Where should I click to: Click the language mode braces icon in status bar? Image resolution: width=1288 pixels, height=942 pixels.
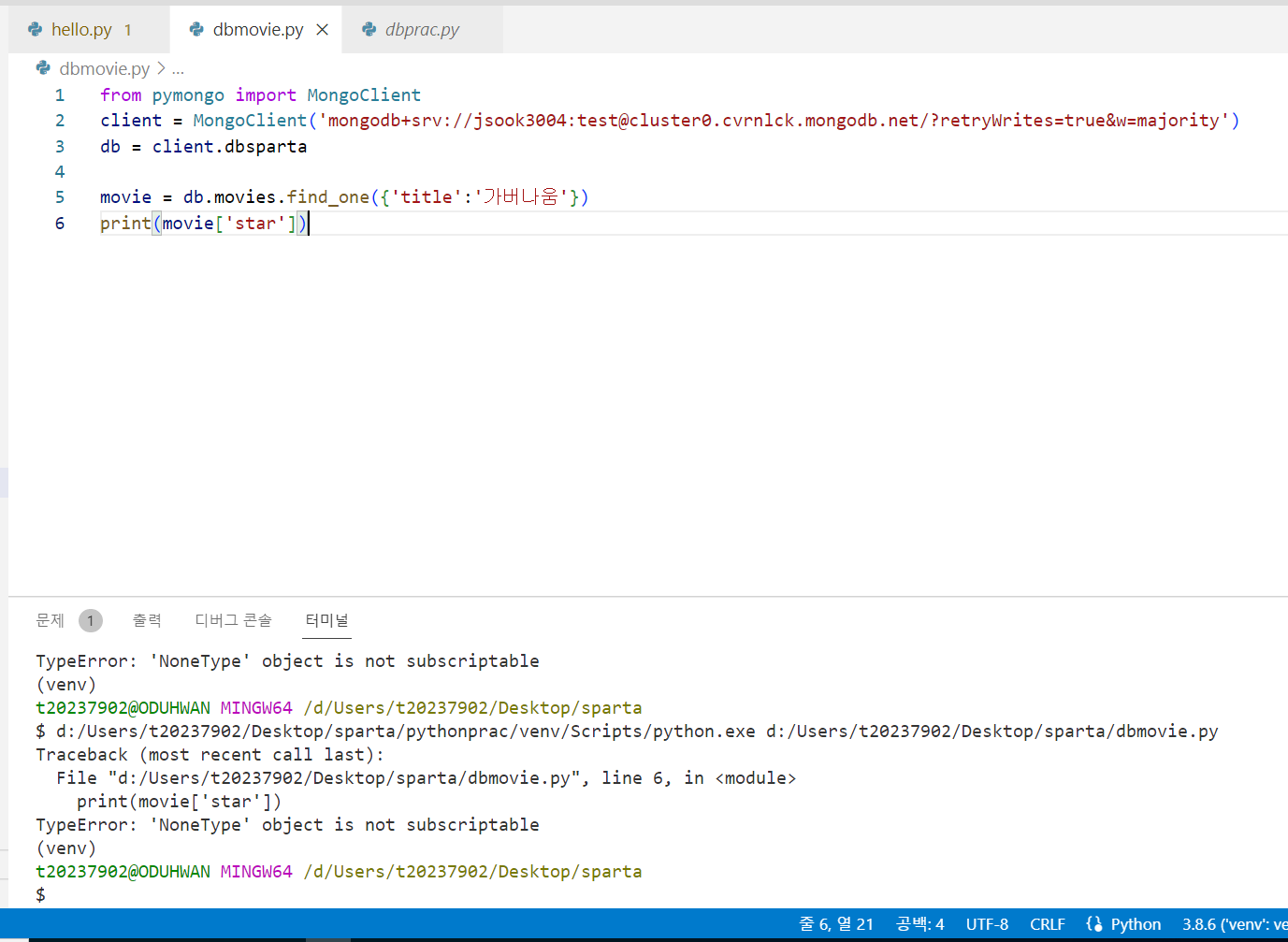(x=1093, y=924)
